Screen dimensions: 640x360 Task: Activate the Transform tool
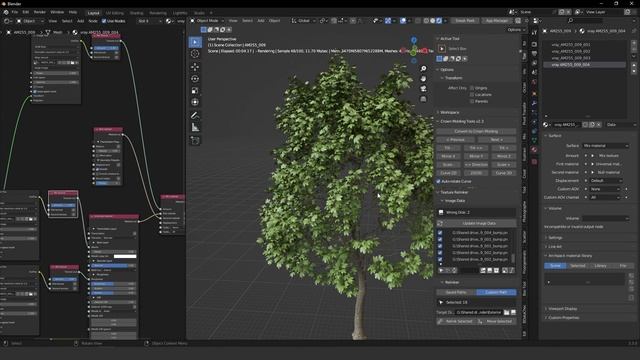(x=195, y=102)
